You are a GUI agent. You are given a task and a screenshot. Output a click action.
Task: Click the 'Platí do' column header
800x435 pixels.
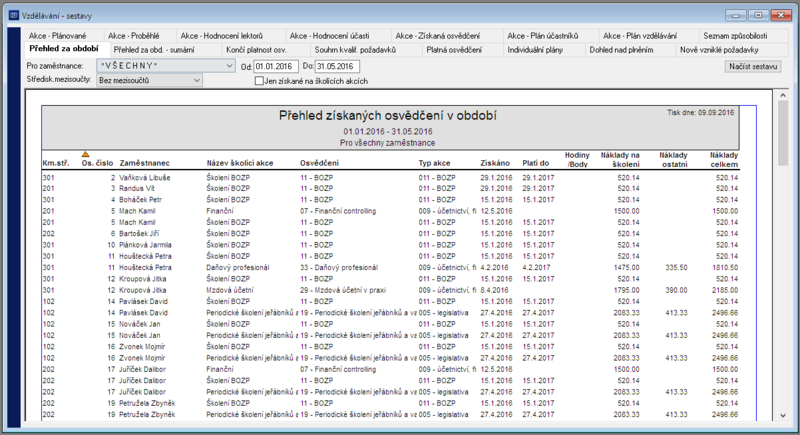pyautogui.click(x=536, y=163)
